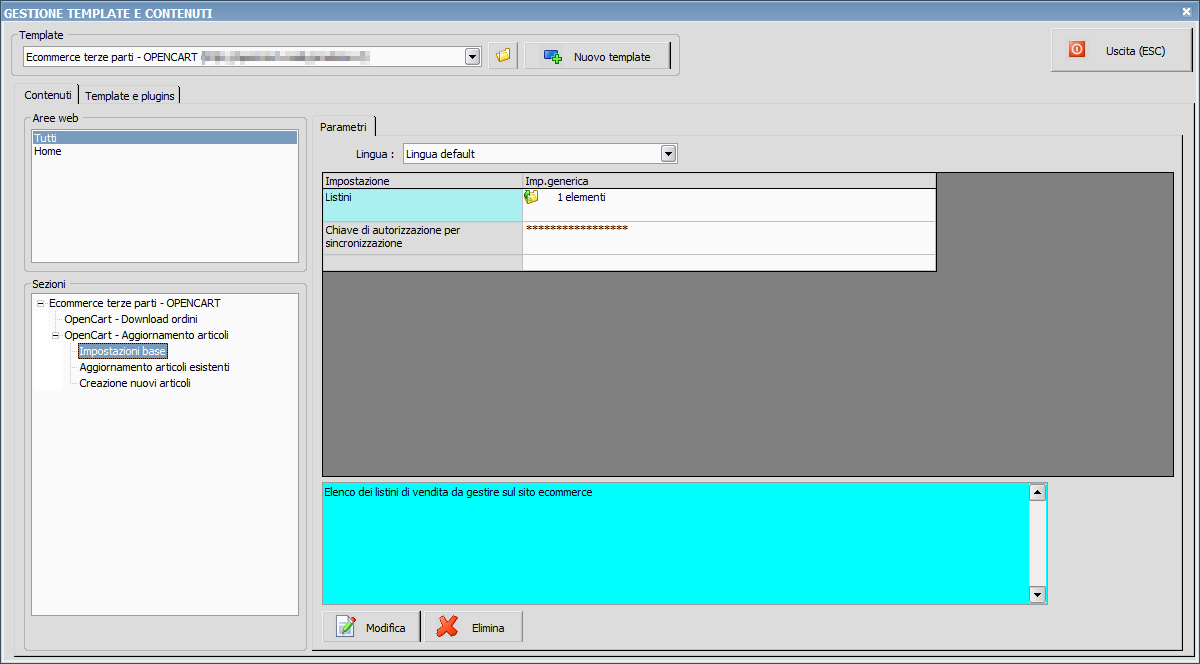This screenshot has height=664, width=1200.
Task: Collapse the OpenCart - Aggiornamento articoli node
Action: coord(56,335)
